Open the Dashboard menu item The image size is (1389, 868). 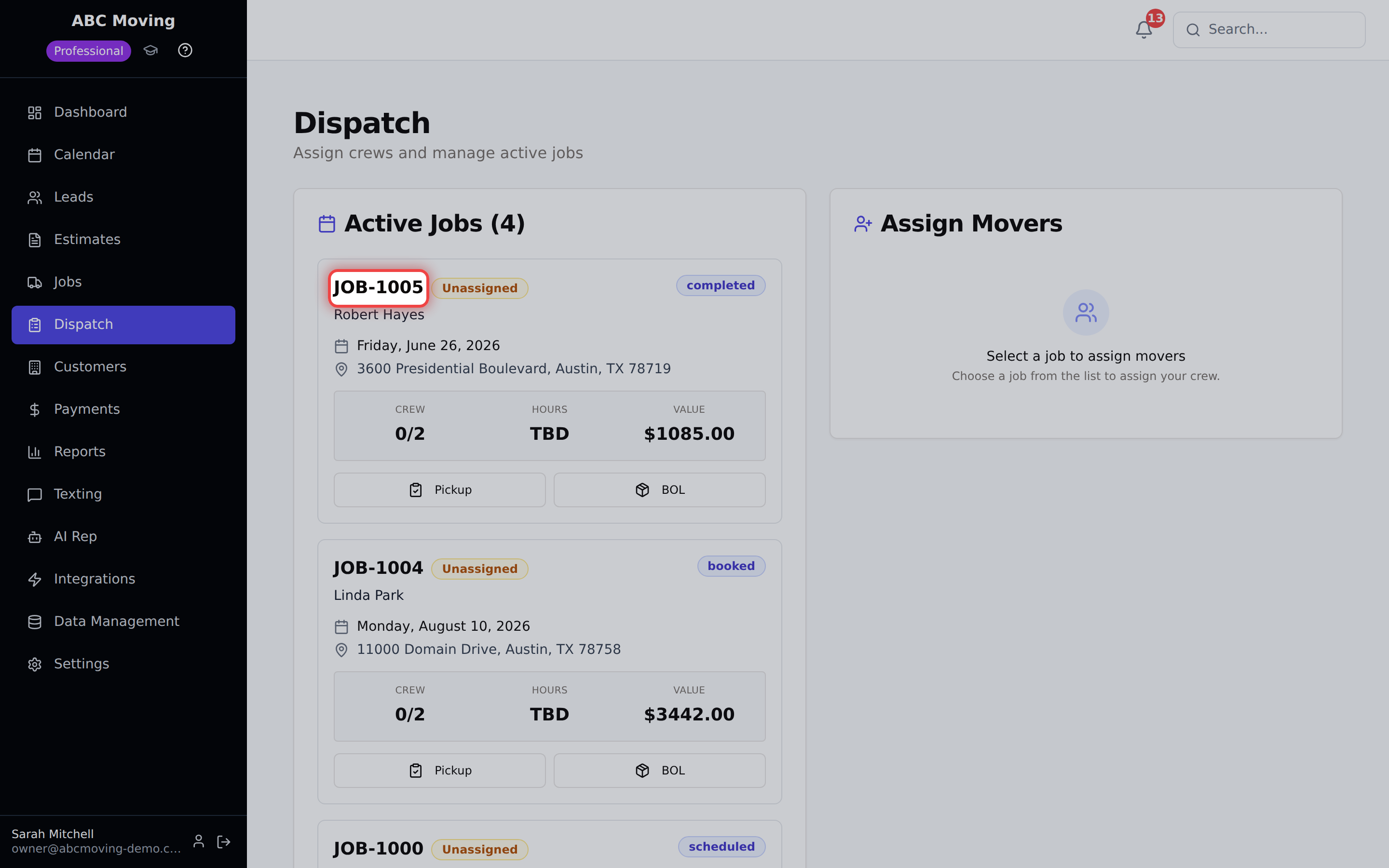point(123,112)
